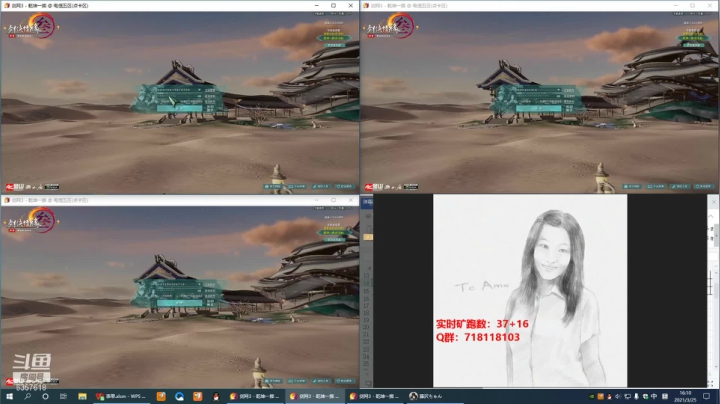The image size is (720, 404).
Task: Open first orange app icon after WPS
Action: click(x=161, y=396)
